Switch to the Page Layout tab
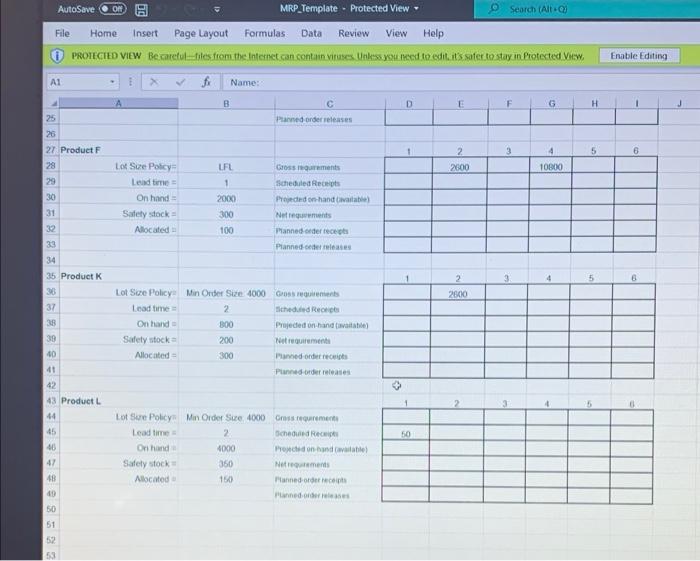The height and width of the screenshot is (561, 700). [x=201, y=33]
